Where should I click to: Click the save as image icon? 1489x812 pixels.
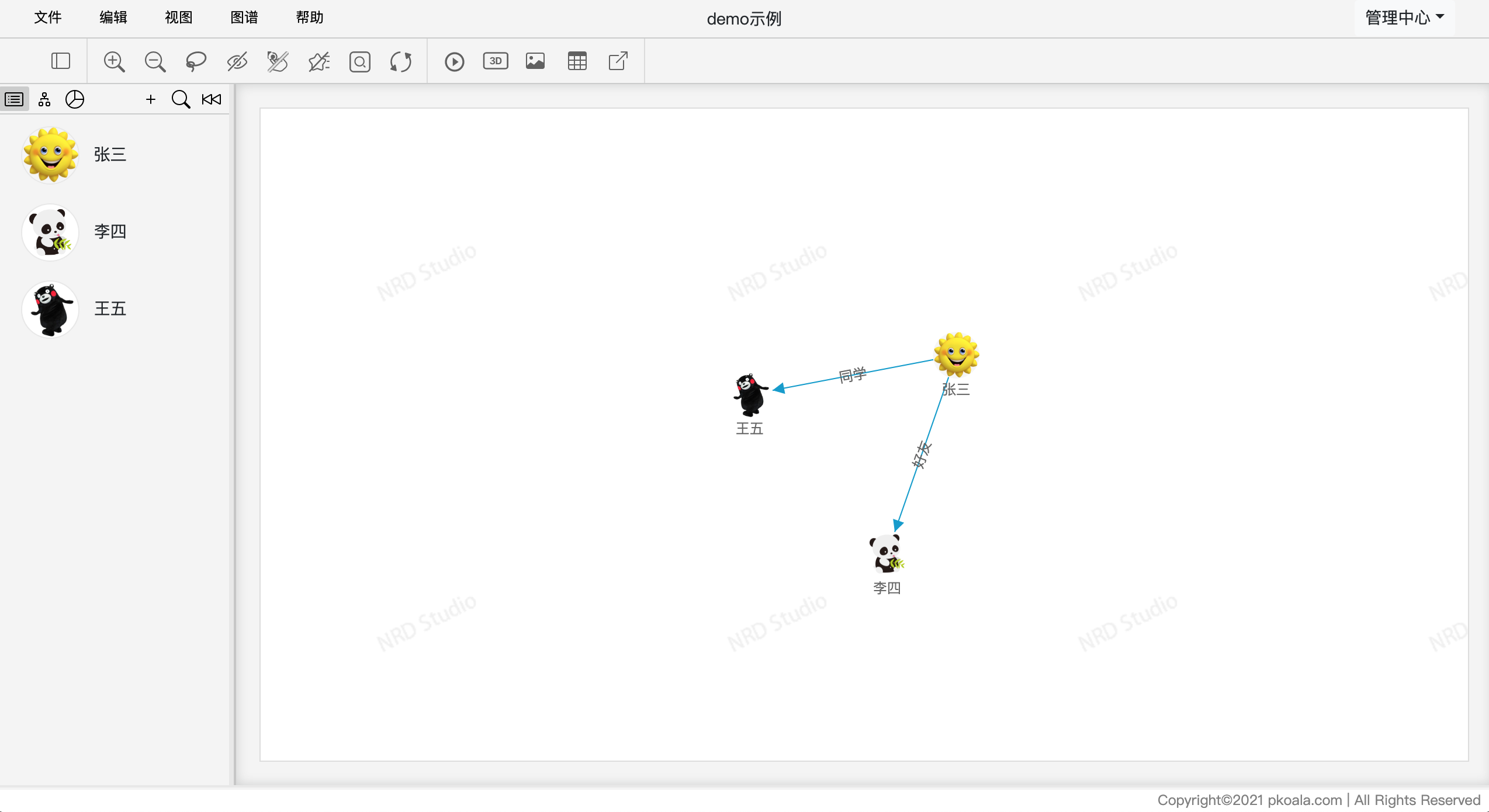[535, 61]
